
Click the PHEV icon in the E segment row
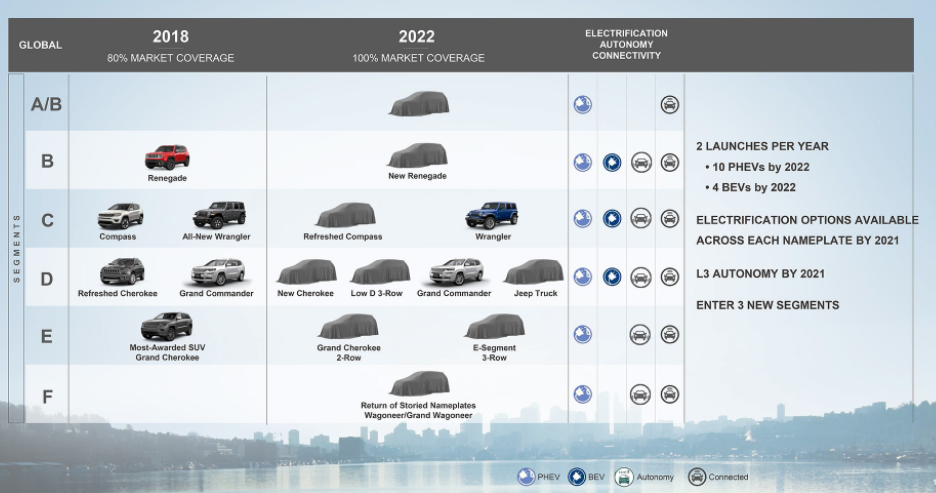[x=582, y=335]
